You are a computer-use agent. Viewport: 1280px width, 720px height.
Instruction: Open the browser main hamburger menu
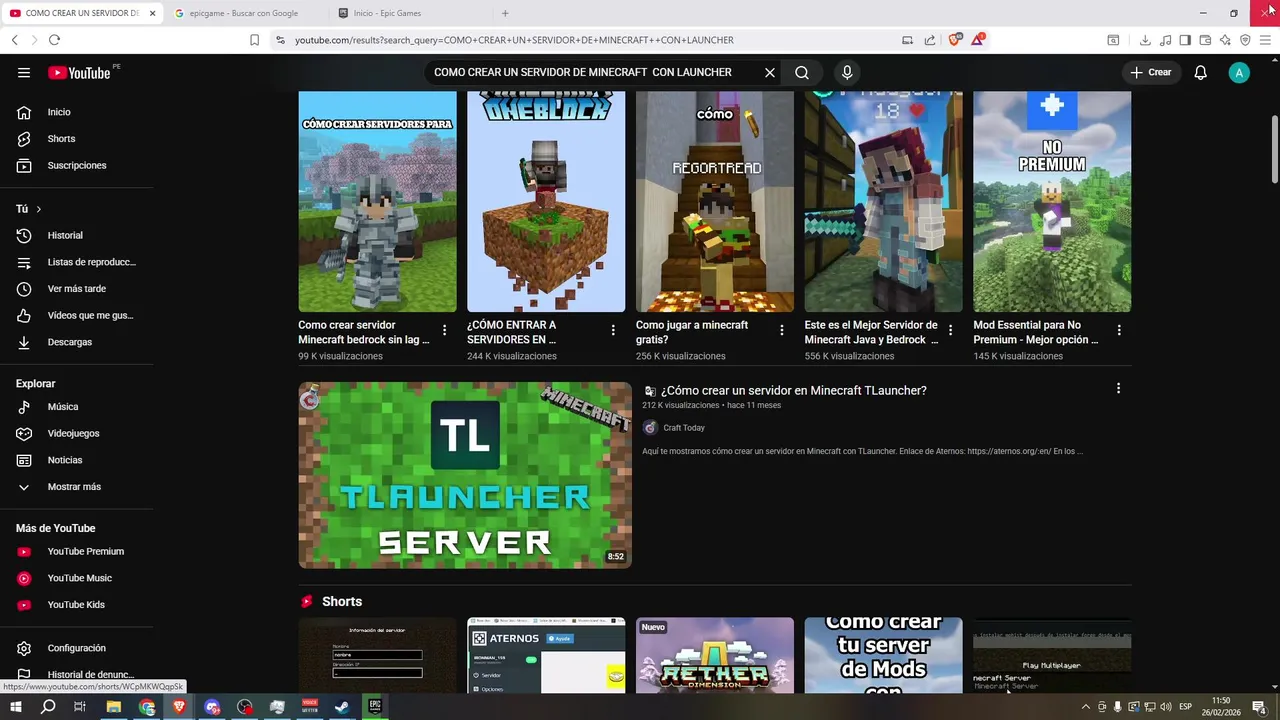pos(1266,40)
